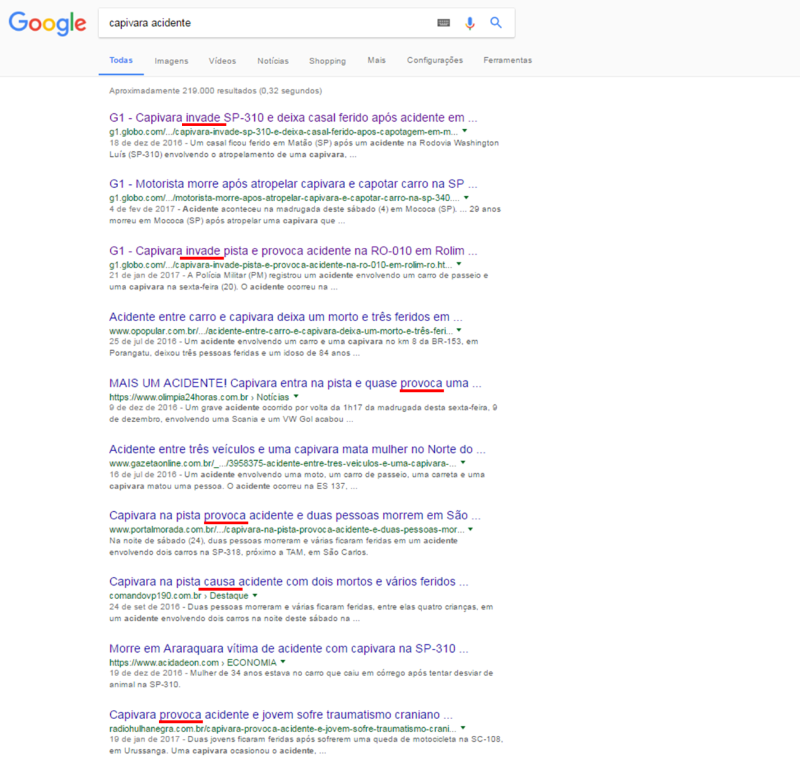
Task: Expand dropdown arrow beside motorista-morre-apos-atropelar URL
Action: tap(466, 197)
